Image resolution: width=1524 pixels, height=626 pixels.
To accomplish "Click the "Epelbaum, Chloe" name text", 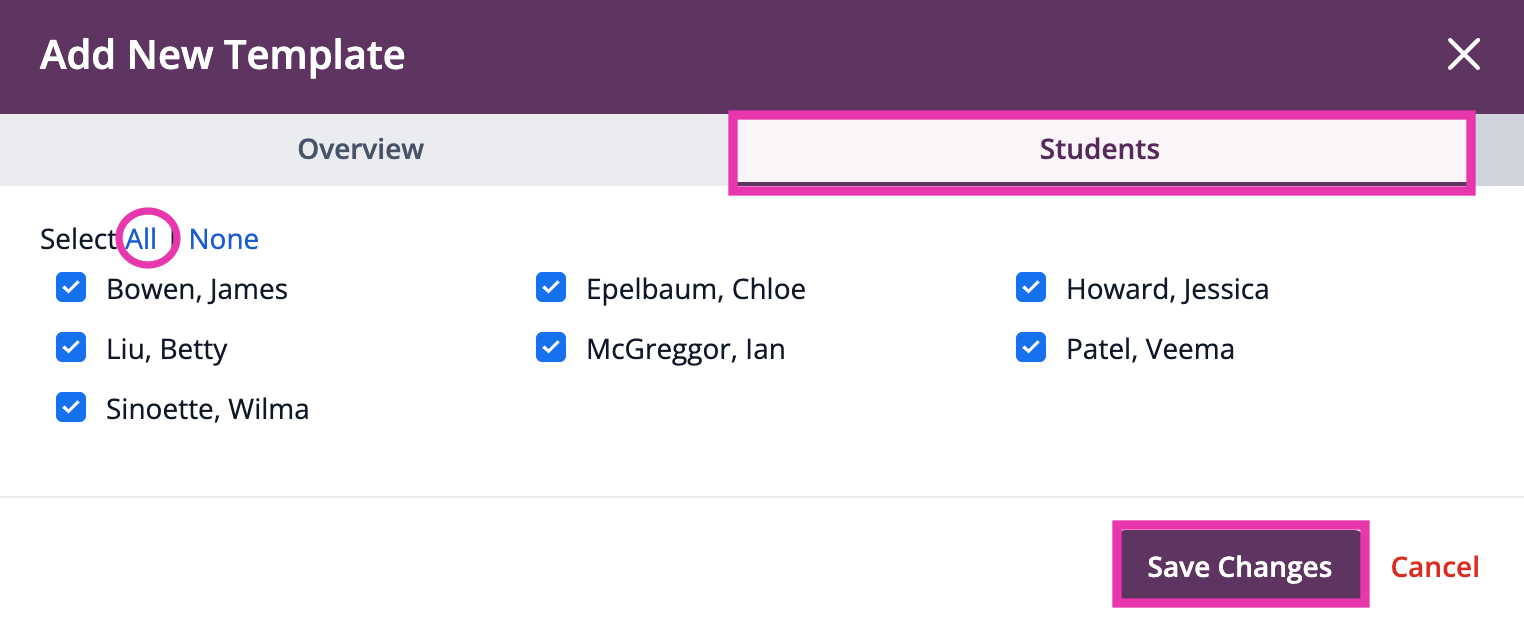I will [696, 289].
